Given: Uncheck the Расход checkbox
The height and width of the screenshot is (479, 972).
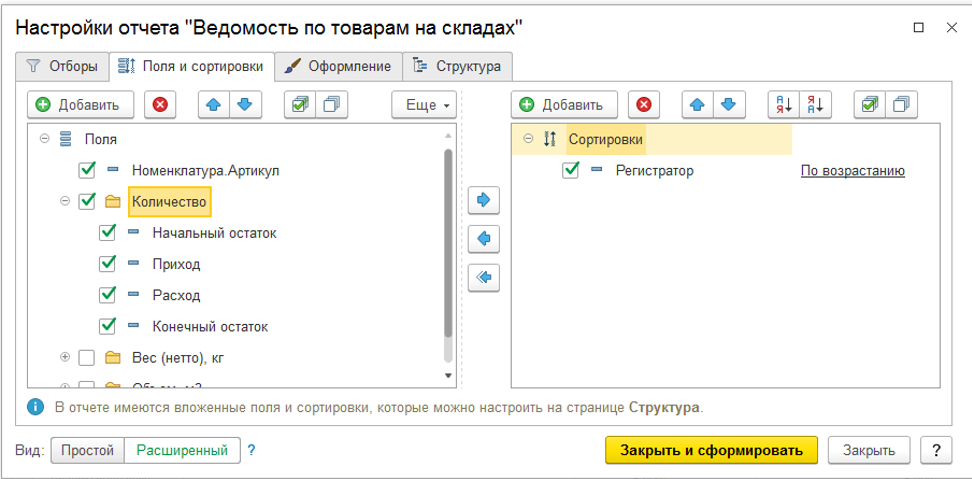Looking at the screenshot, I should click(107, 295).
